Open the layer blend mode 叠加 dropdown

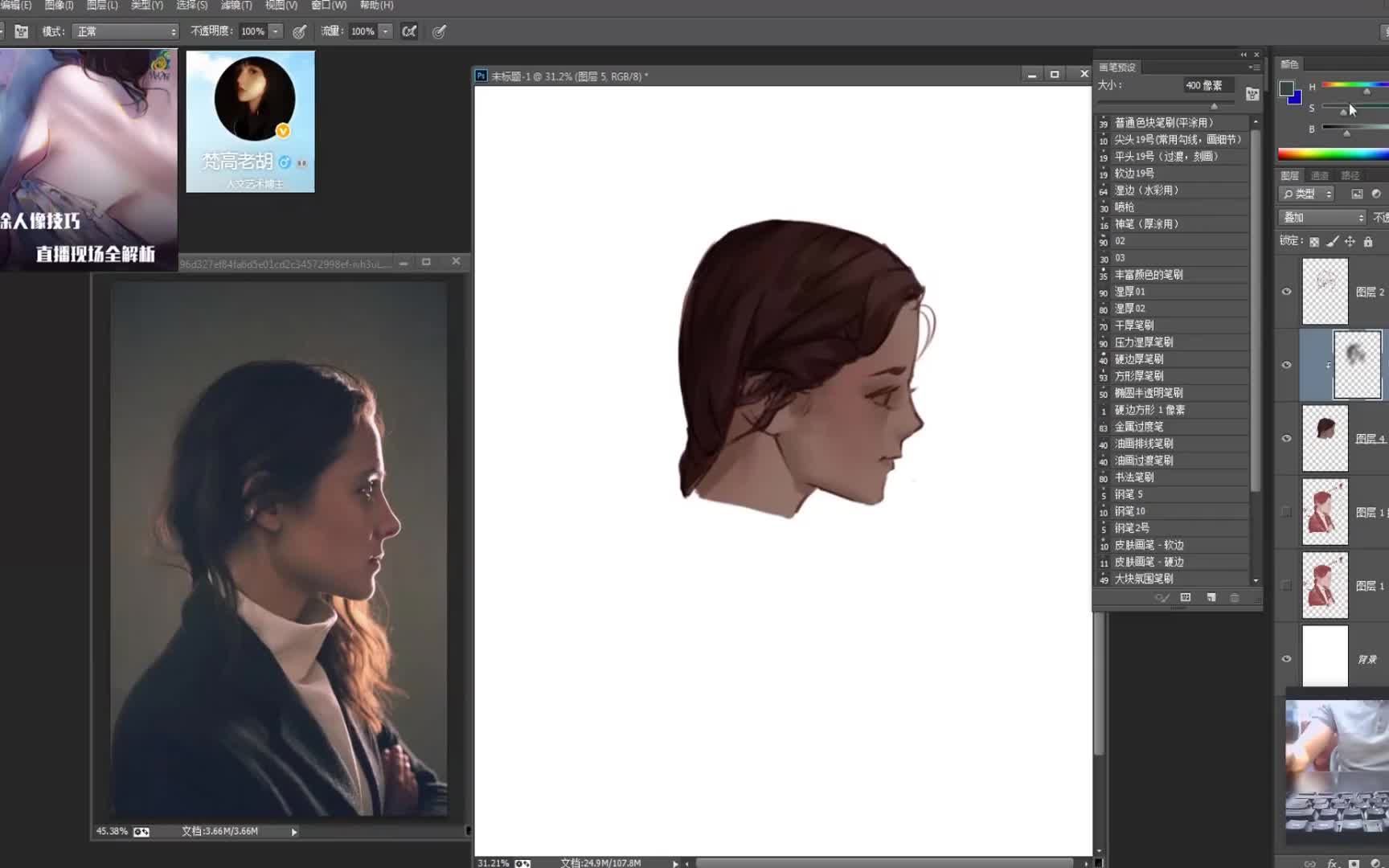(x=1322, y=217)
